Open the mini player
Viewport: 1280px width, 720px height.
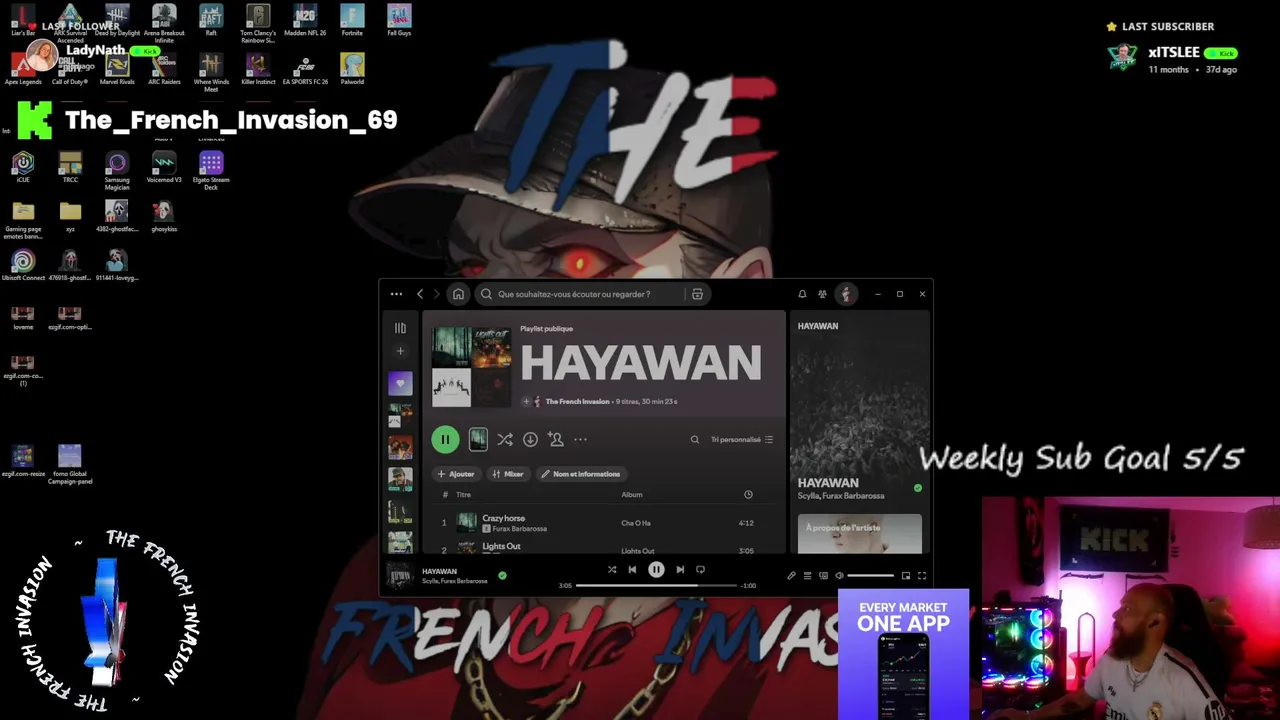tap(906, 576)
